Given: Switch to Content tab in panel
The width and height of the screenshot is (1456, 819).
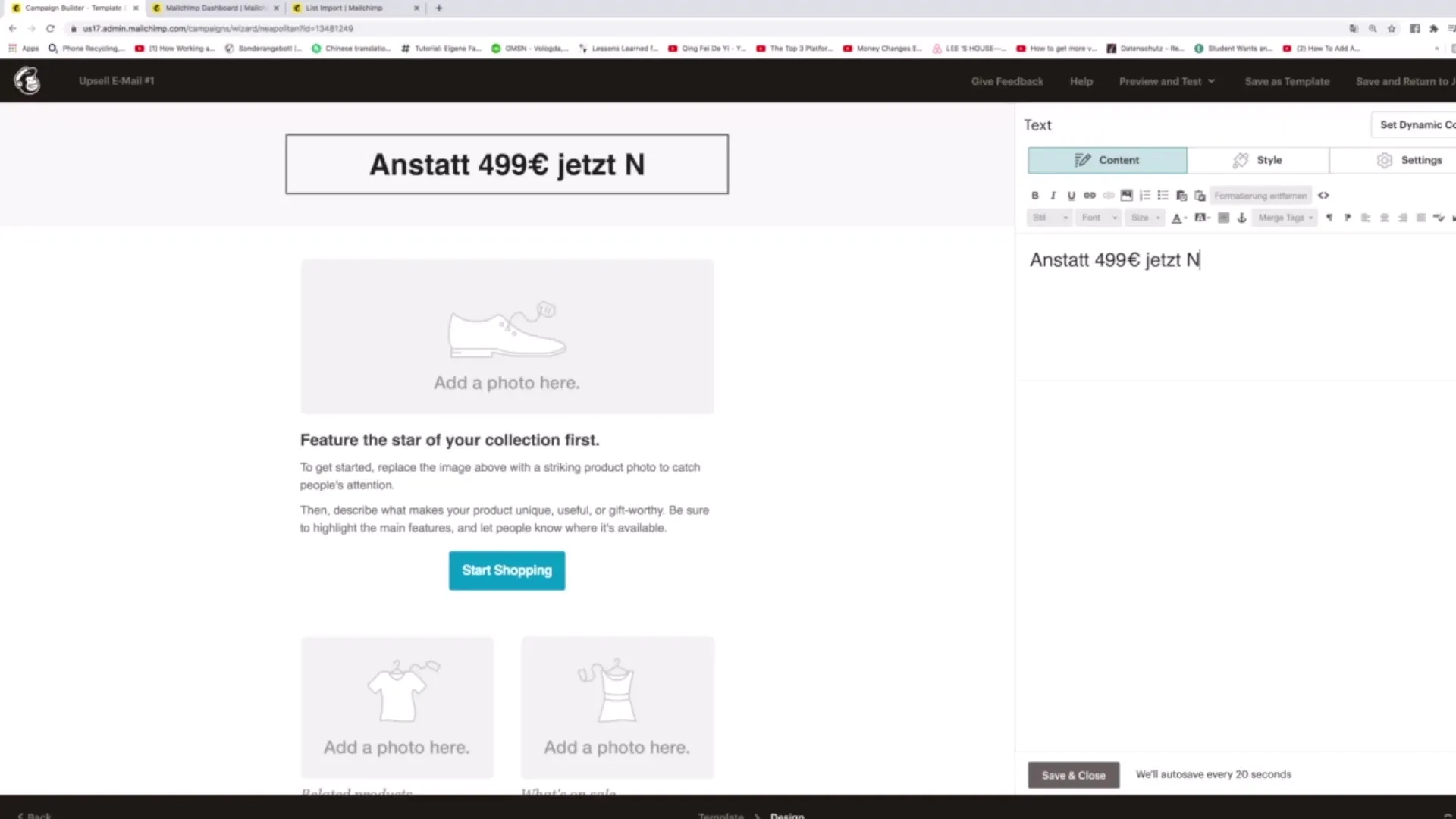Looking at the screenshot, I should click(1107, 160).
